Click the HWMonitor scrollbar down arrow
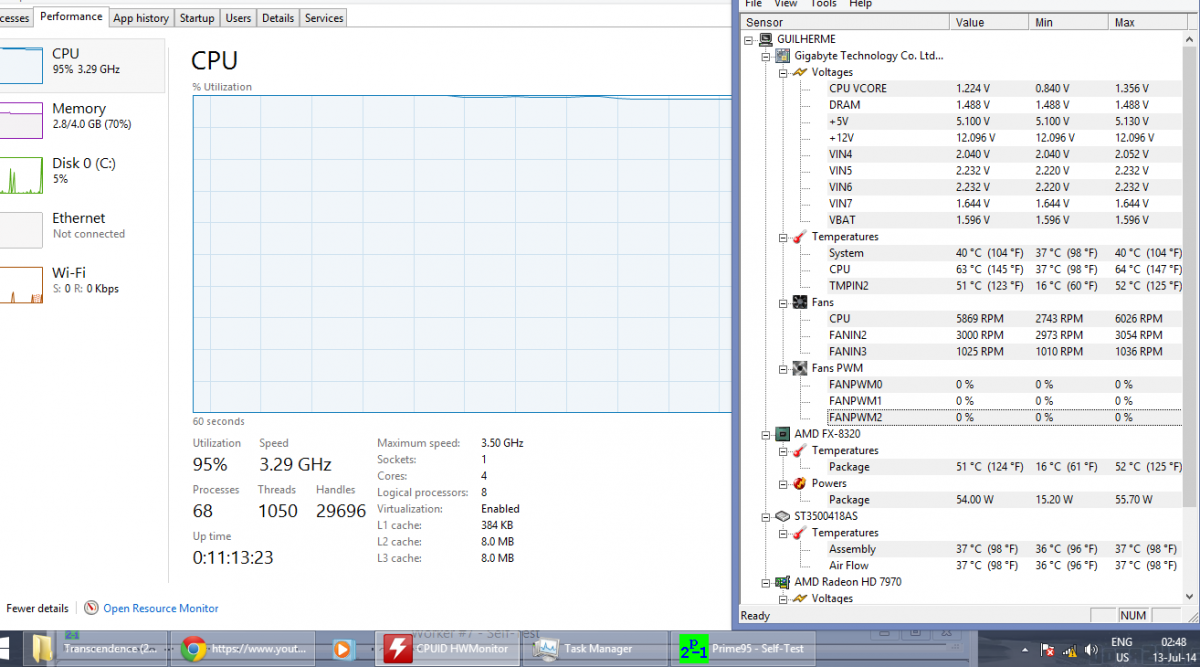The image size is (1200, 667). [1189, 598]
